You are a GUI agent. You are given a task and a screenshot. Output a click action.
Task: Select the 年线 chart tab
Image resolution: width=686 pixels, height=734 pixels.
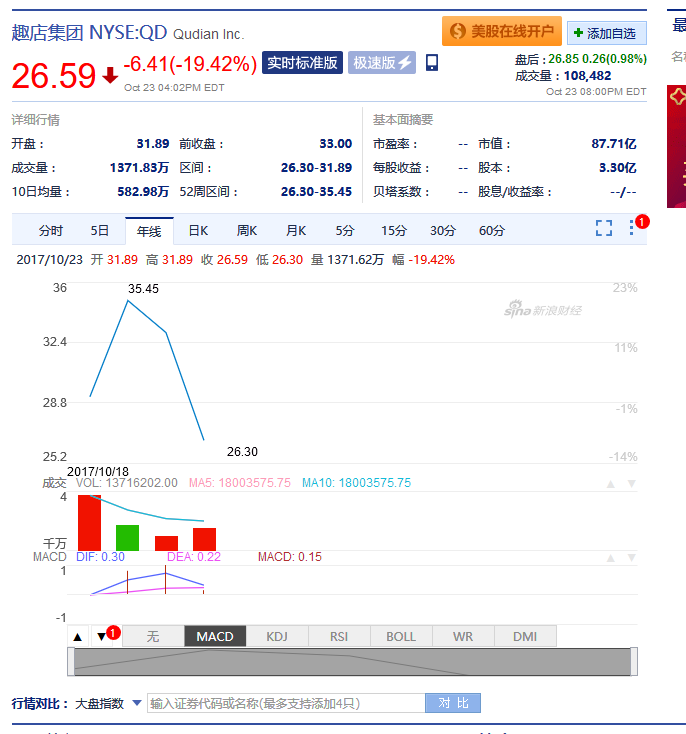coord(149,231)
